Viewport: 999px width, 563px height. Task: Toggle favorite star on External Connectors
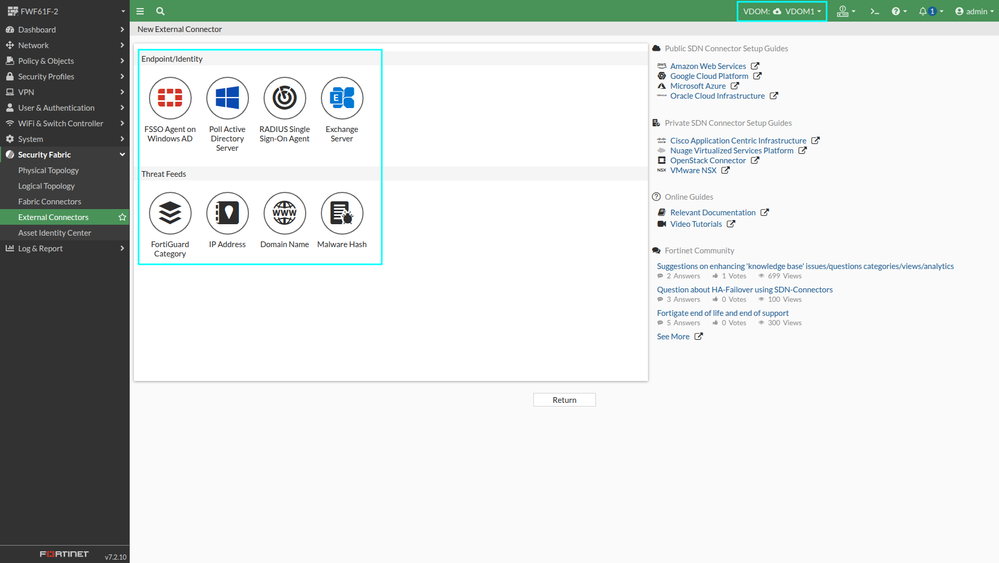122,217
